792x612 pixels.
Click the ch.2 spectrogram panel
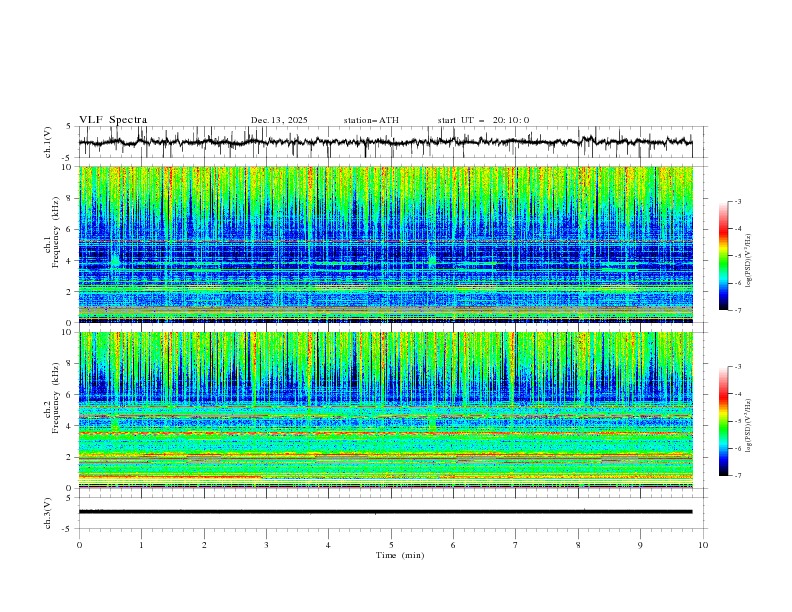click(x=385, y=410)
